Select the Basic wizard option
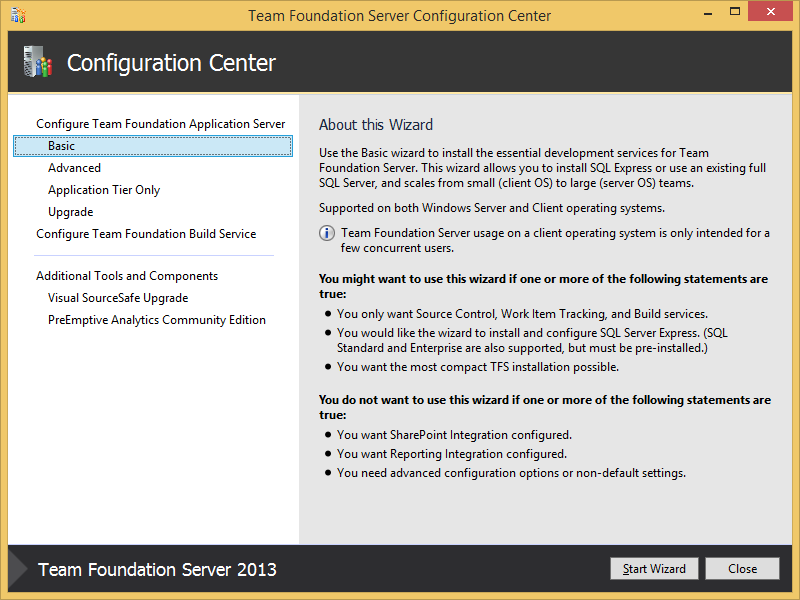Screen dimensions: 800x600 click(62, 146)
